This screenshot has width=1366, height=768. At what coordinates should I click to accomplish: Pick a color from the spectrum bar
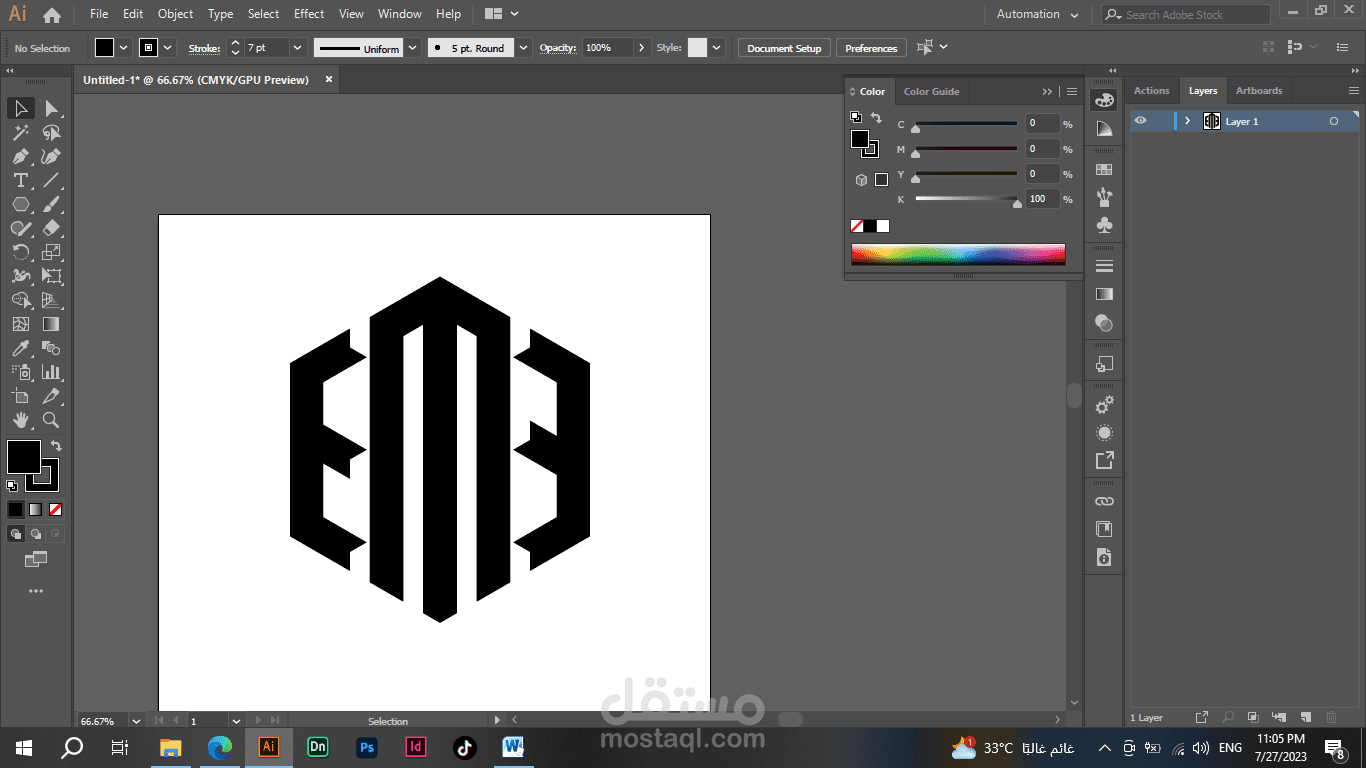[958, 254]
